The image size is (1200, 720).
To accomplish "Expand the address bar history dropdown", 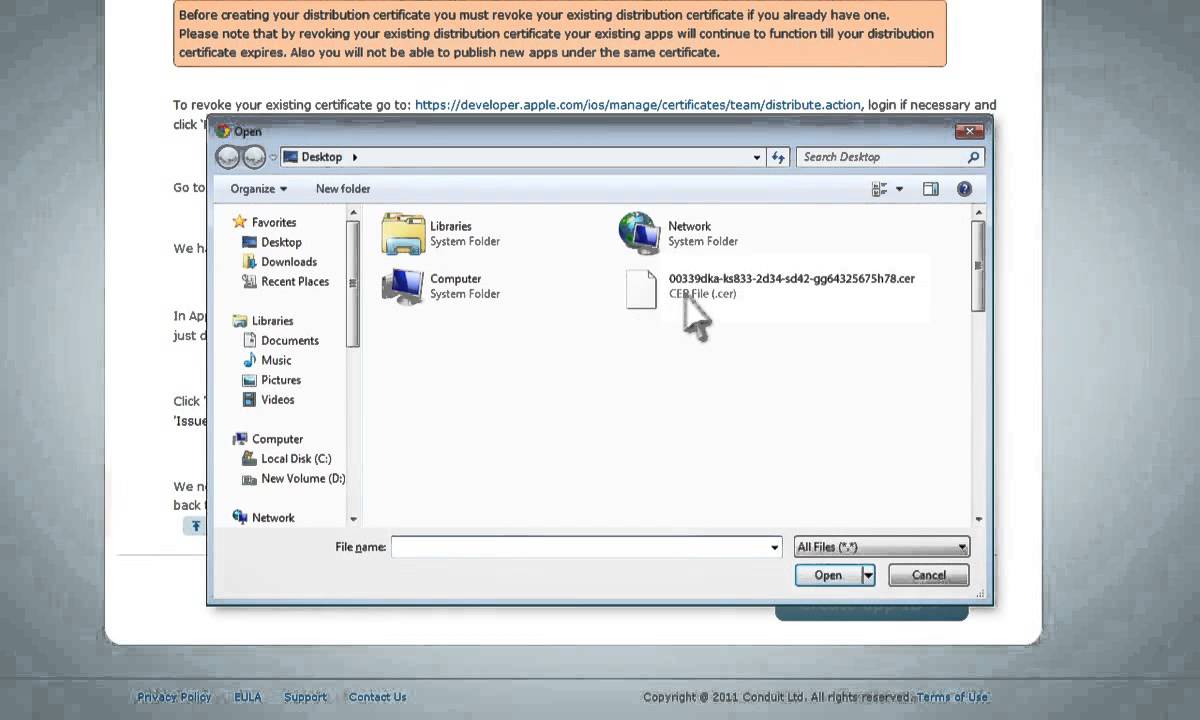I will pyautogui.click(x=757, y=157).
